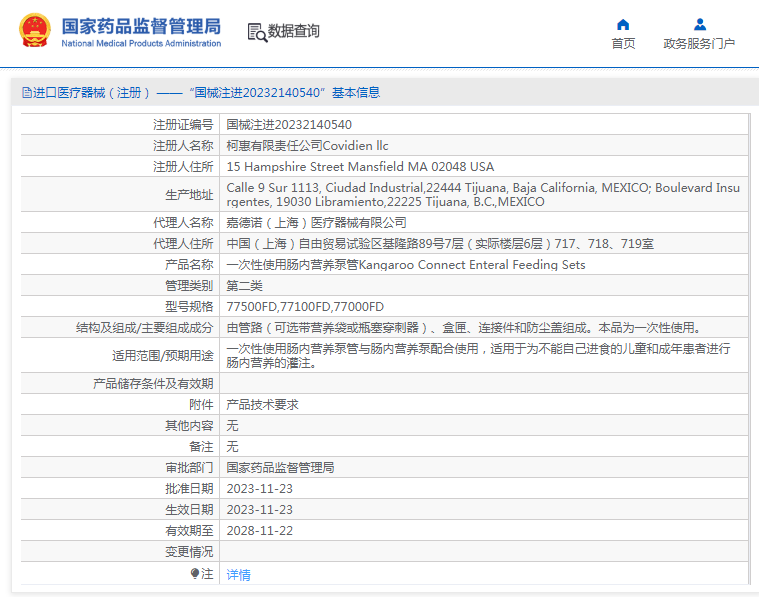Click the 备注 row label

click(x=201, y=446)
